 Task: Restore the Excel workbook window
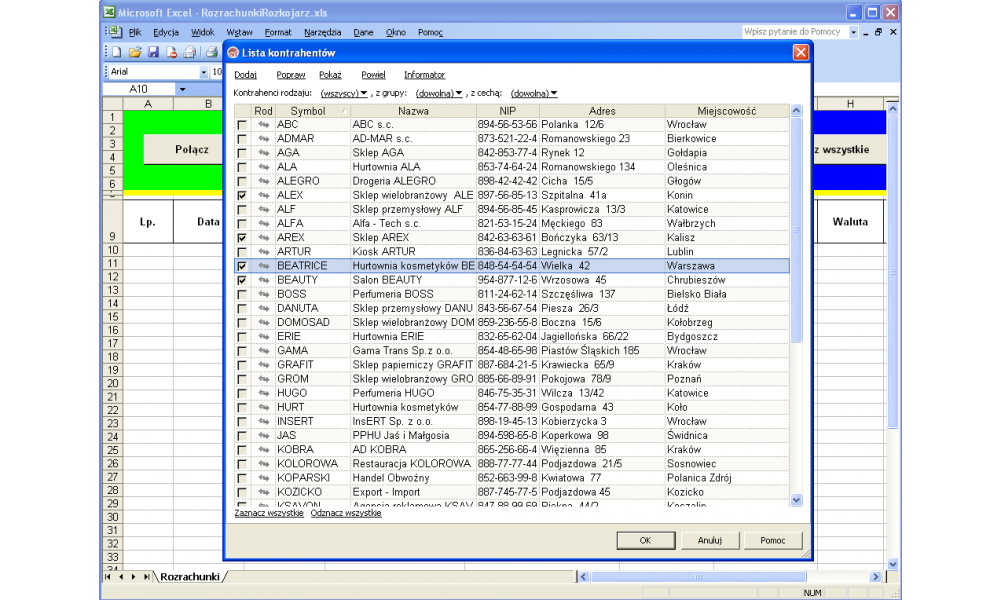point(878,32)
